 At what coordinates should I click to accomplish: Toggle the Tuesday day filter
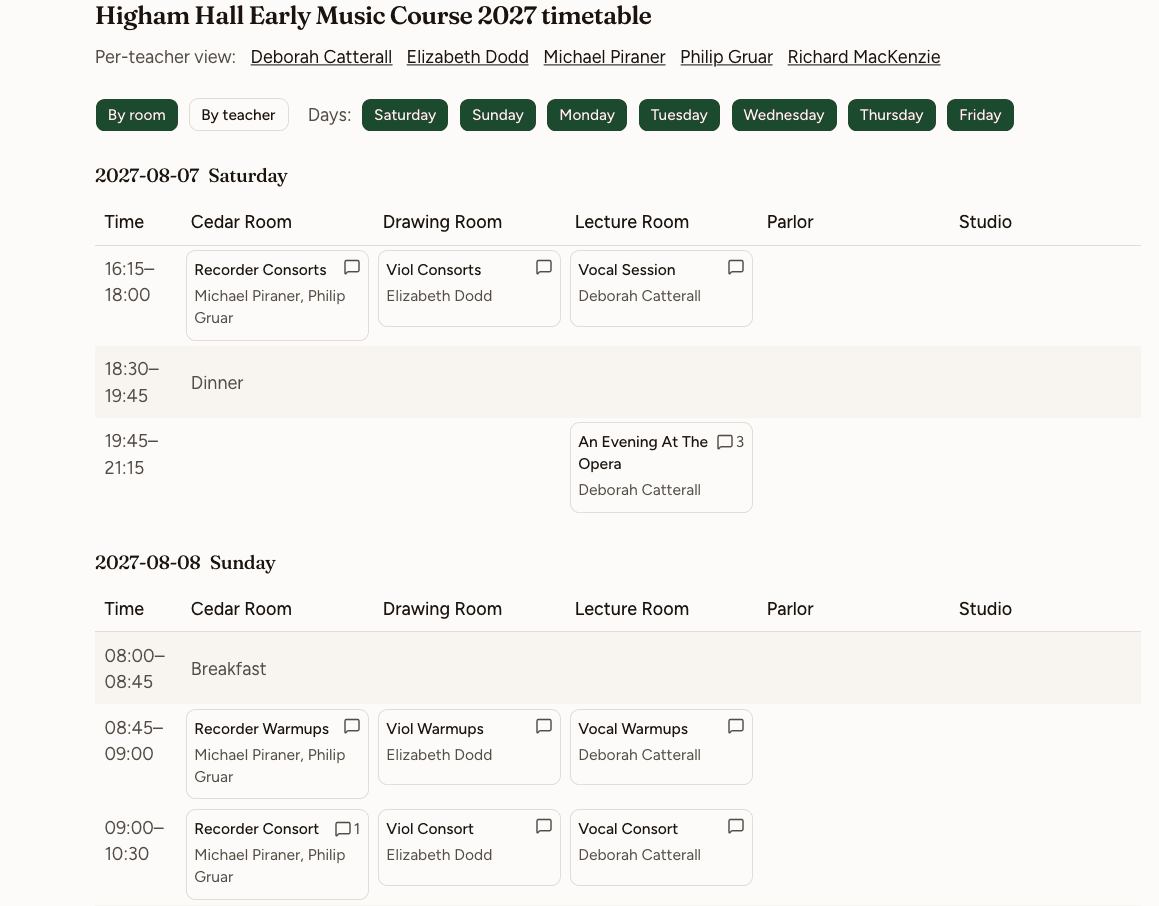coord(679,115)
